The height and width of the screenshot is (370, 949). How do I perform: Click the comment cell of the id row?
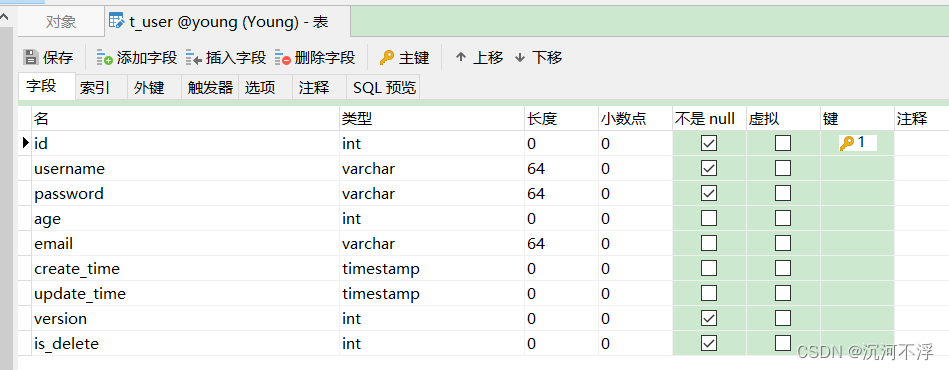point(921,144)
